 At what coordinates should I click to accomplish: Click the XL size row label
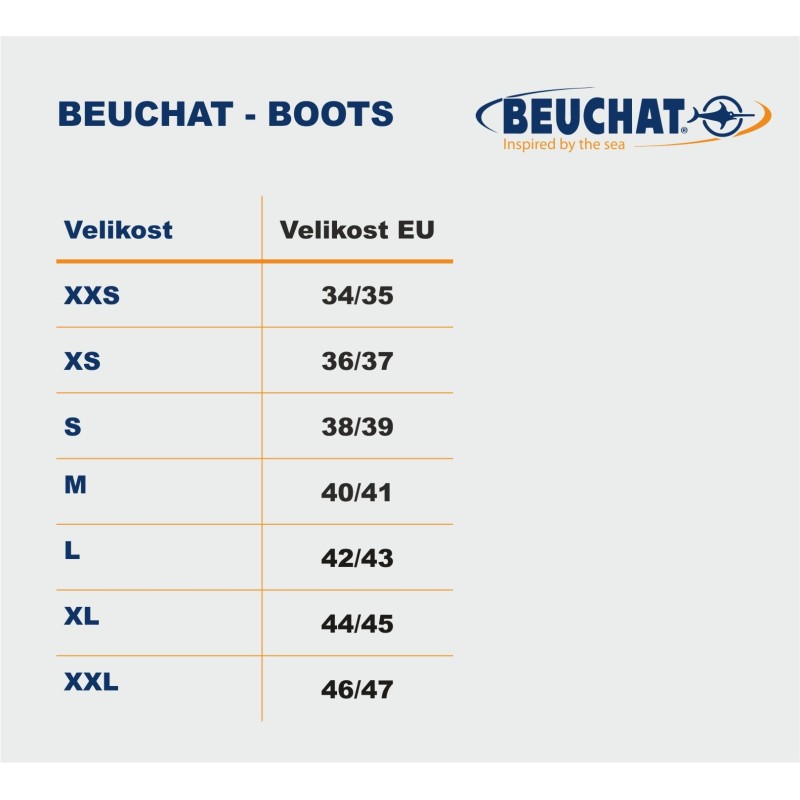[x=82, y=616]
